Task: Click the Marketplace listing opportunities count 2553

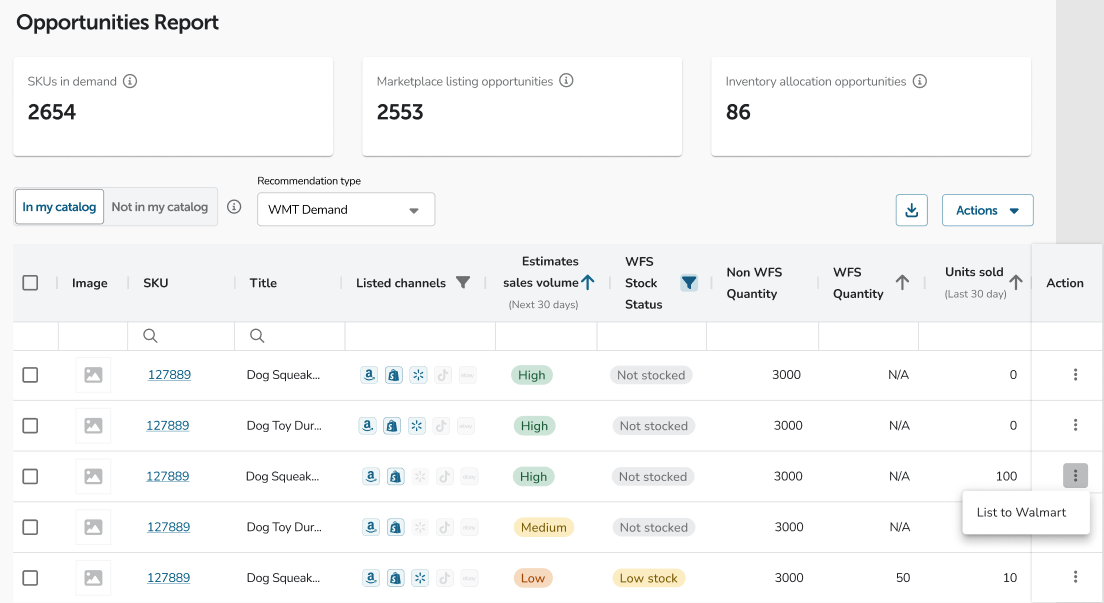Action: pos(400,112)
